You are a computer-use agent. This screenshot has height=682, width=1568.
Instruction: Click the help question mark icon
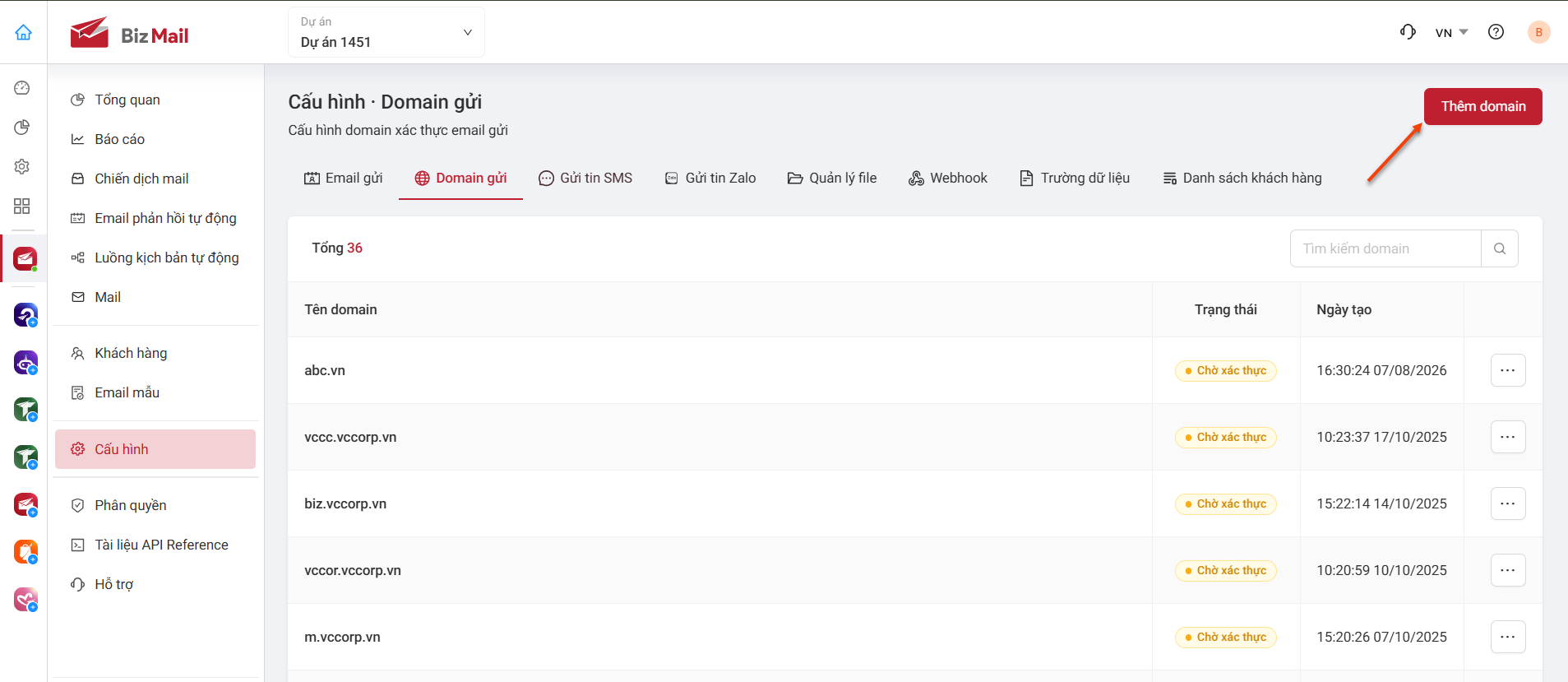pos(1496,32)
